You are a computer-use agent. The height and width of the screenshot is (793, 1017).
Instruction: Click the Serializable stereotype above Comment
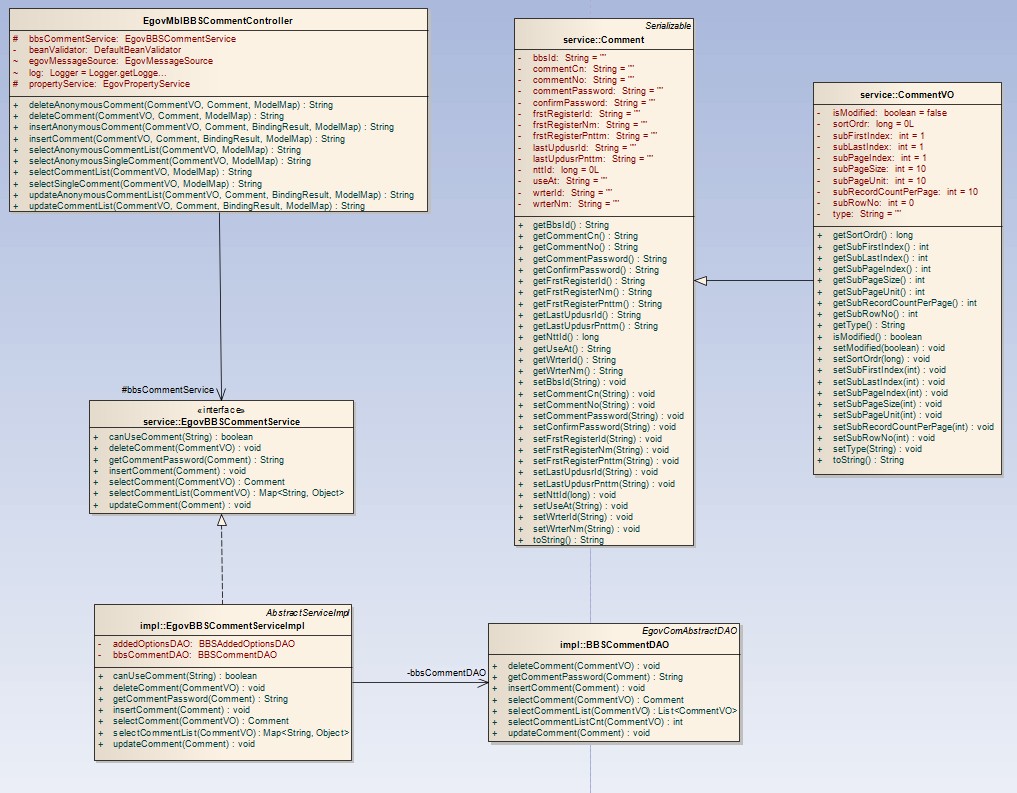coord(667,25)
